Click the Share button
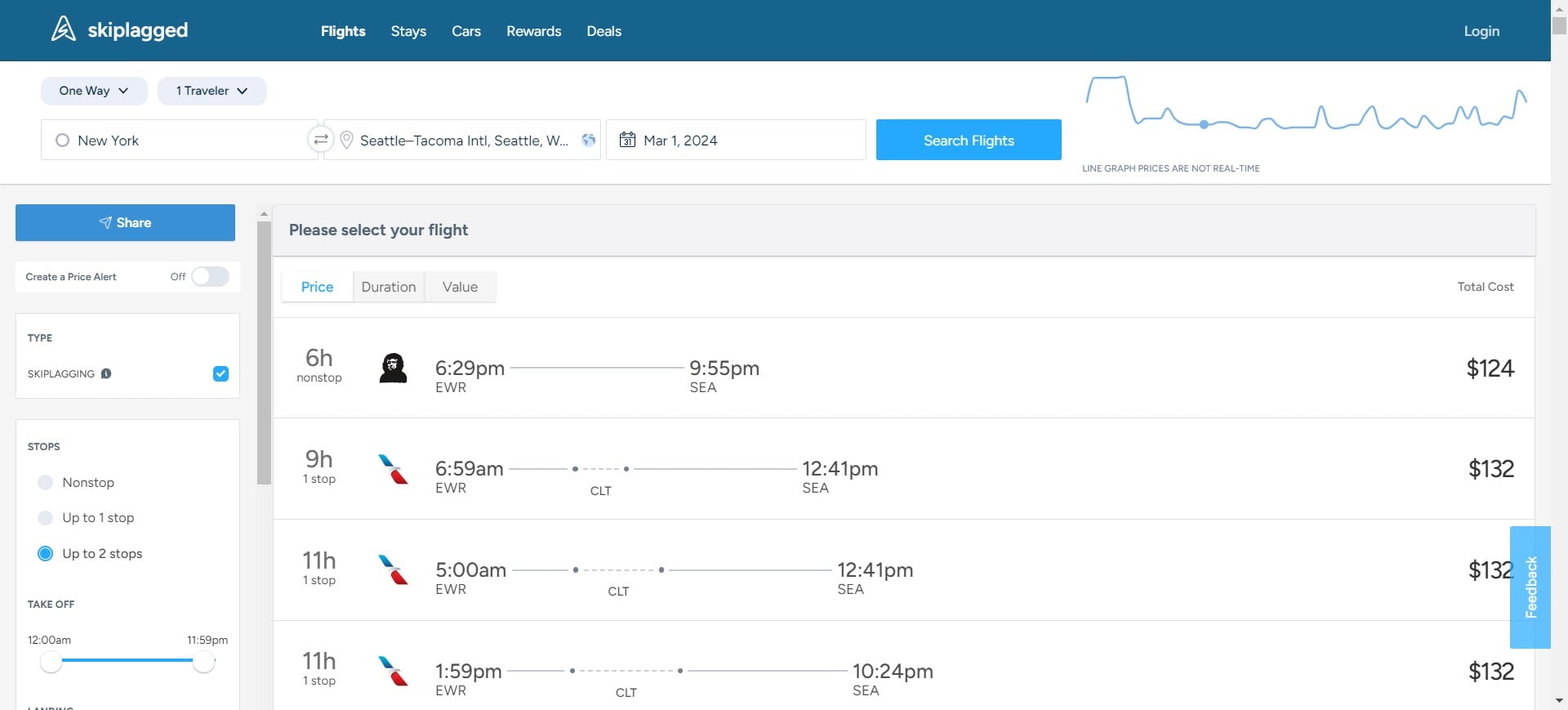Viewport: 1568px width, 710px height. point(125,222)
